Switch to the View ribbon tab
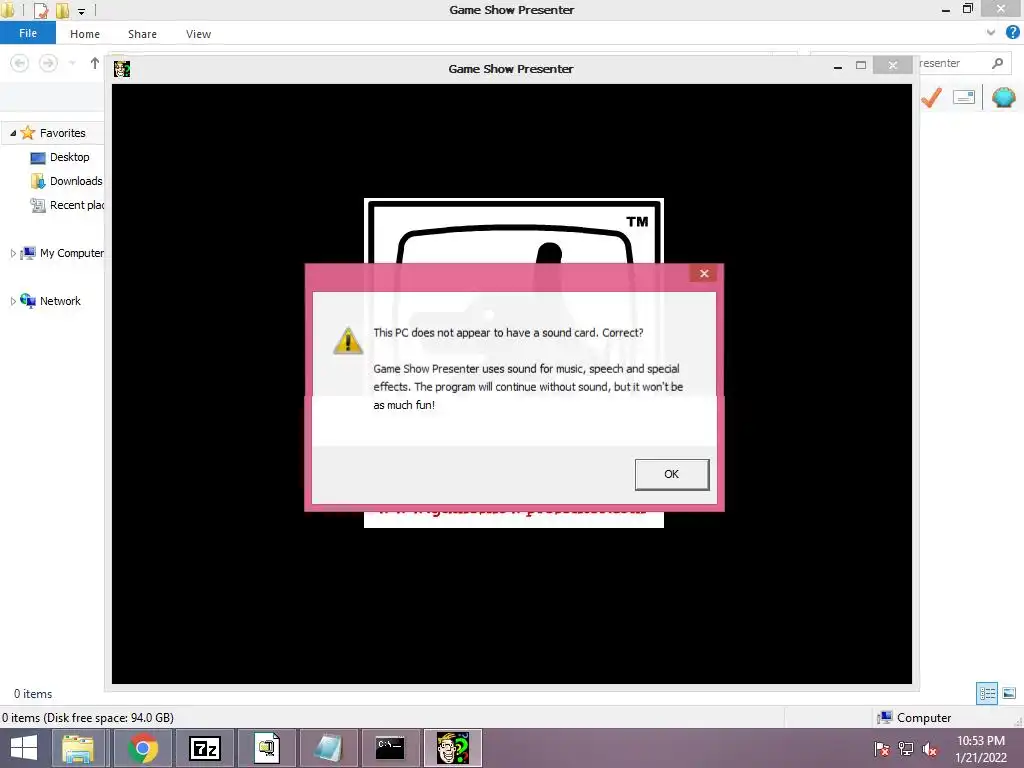 [x=198, y=34]
